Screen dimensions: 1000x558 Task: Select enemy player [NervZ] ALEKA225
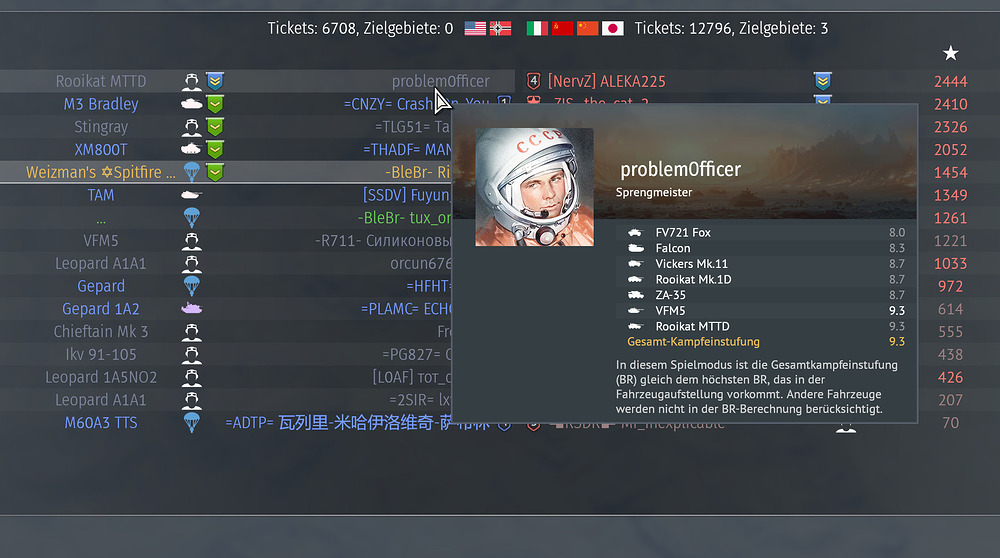click(607, 81)
